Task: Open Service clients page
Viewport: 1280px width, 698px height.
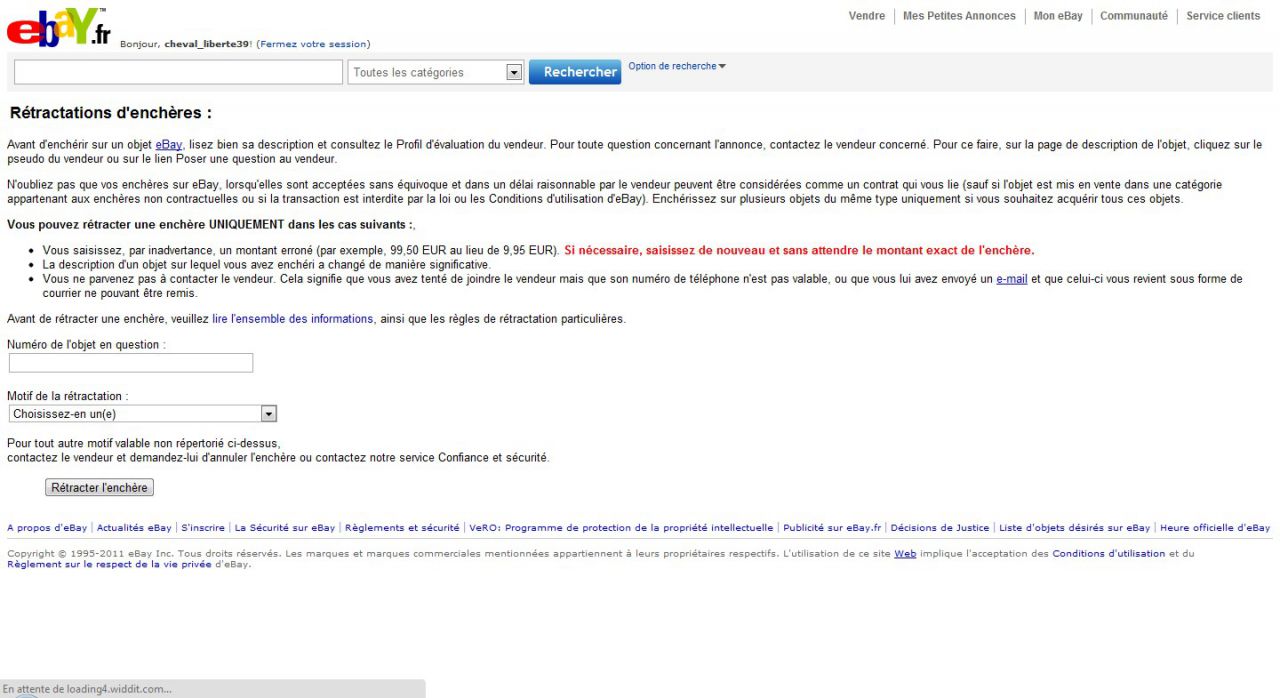Action: pyautogui.click(x=1222, y=16)
